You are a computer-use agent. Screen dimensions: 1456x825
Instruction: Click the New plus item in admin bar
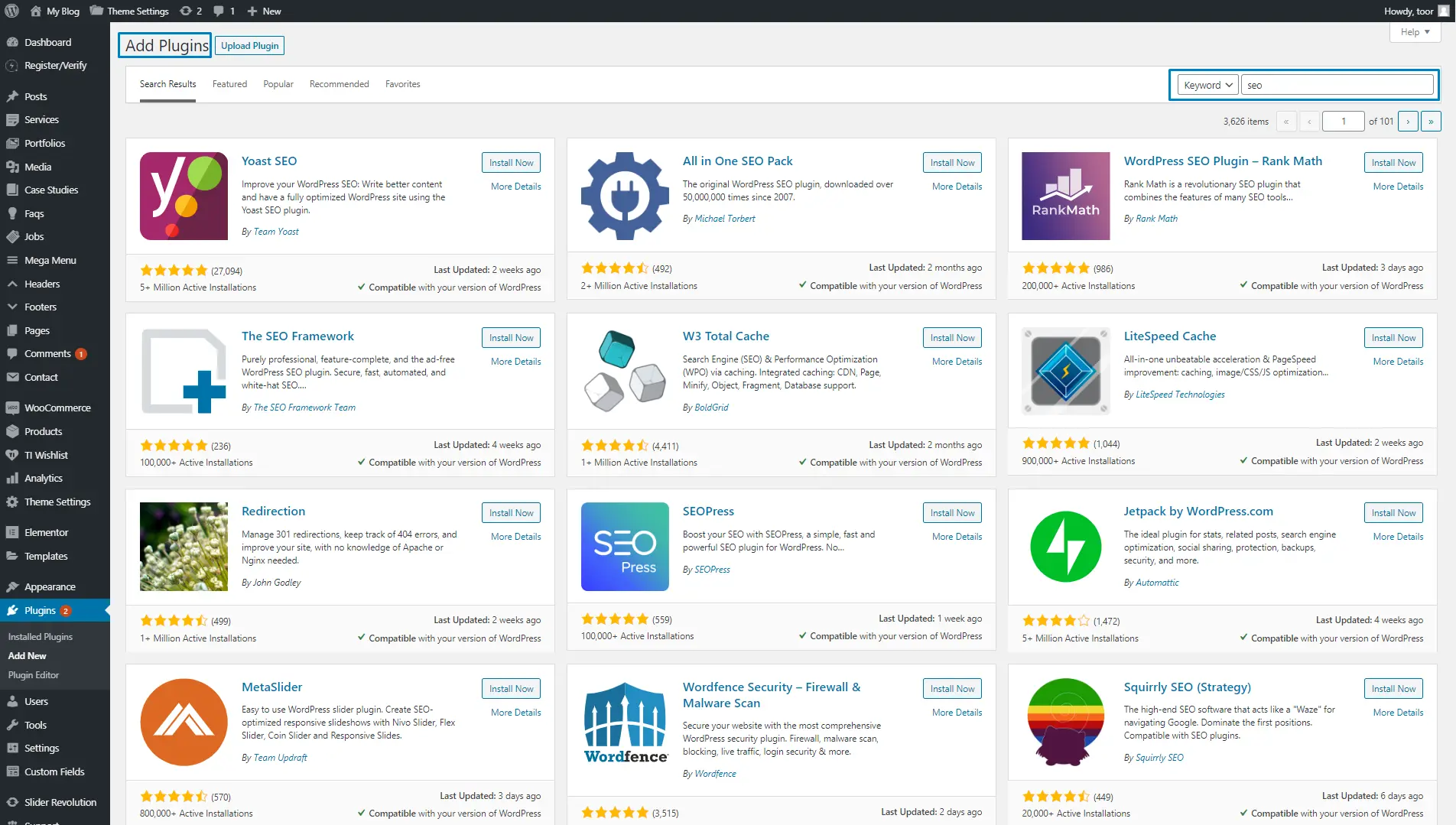tap(264, 11)
